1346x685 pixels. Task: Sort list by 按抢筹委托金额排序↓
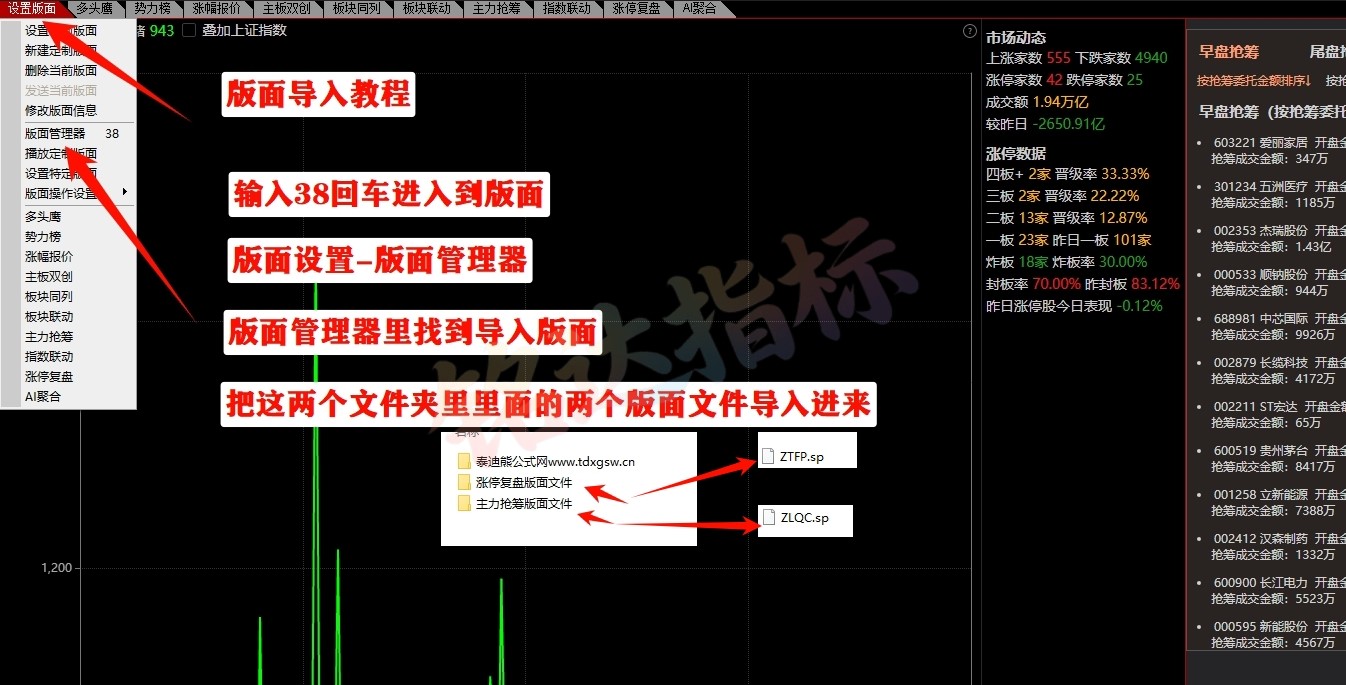pos(1254,81)
